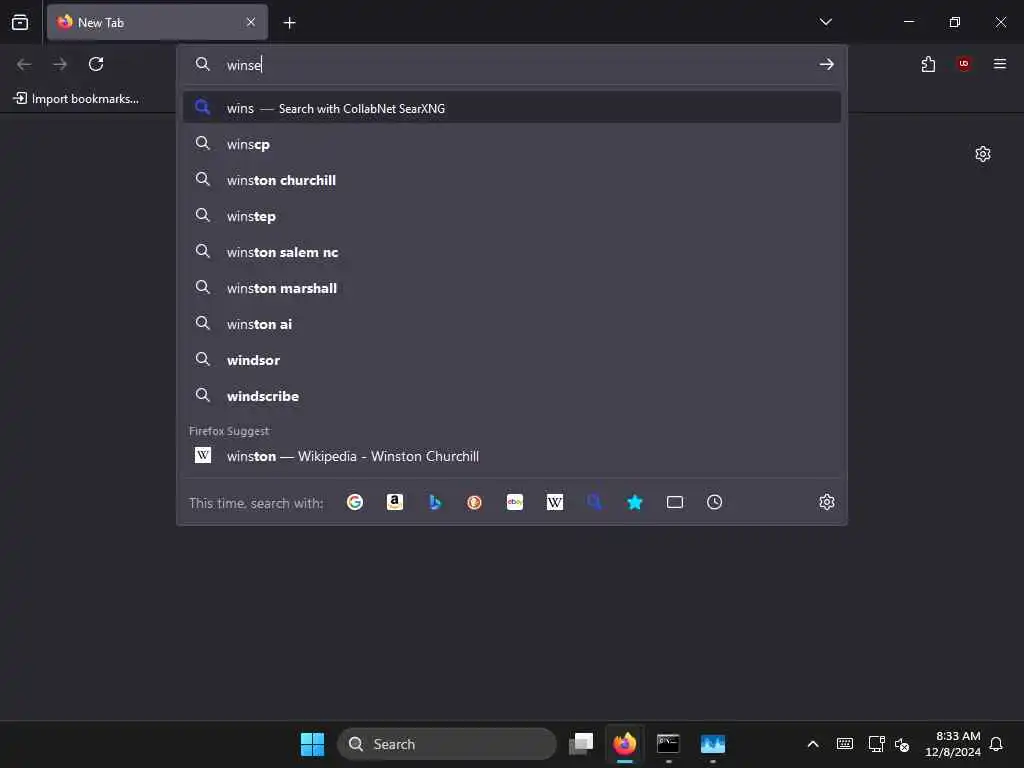The height and width of the screenshot is (768, 1024).
Task: Go forward one page
Action: [x=60, y=64]
